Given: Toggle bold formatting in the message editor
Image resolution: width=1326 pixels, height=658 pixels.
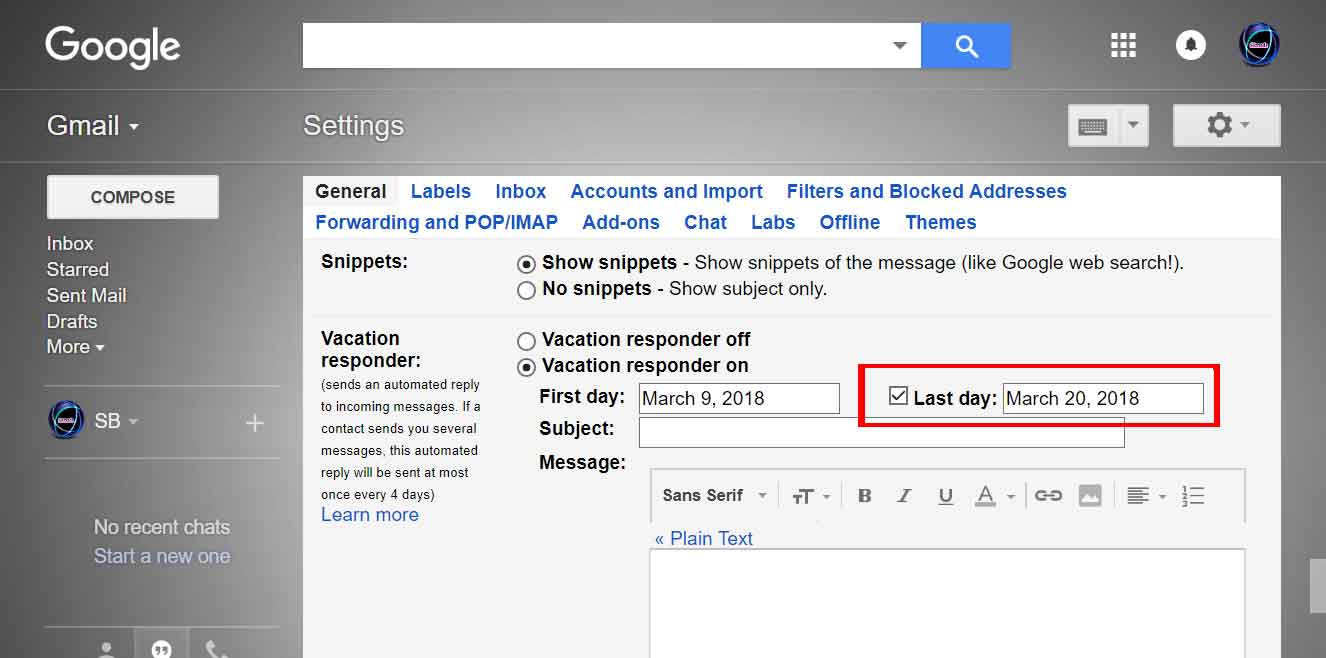Looking at the screenshot, I should coord(864,495).
